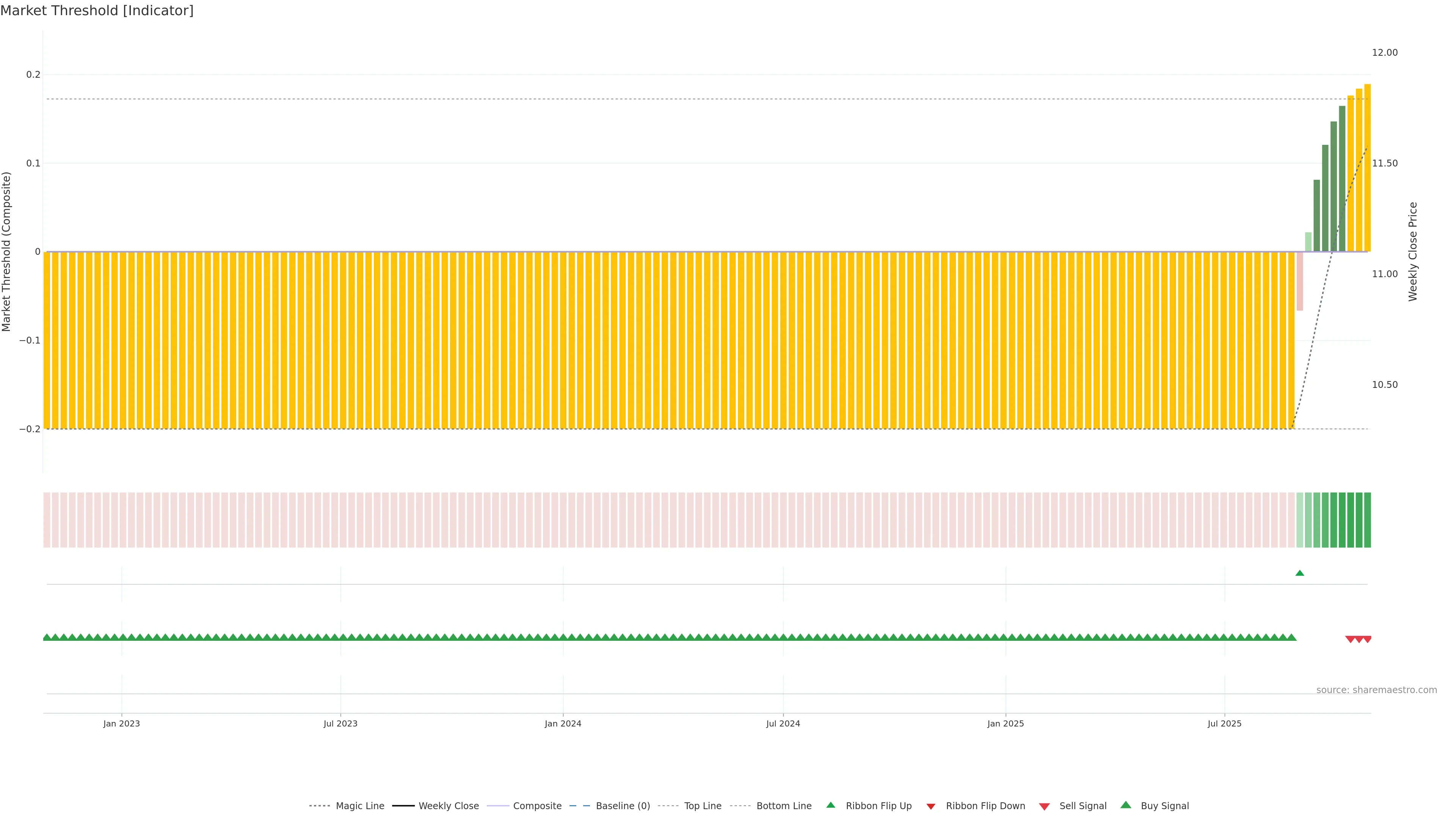Click the Jan 2023 x-axis label
Screen dimensions: 1456x819
(x=121, y=723)
